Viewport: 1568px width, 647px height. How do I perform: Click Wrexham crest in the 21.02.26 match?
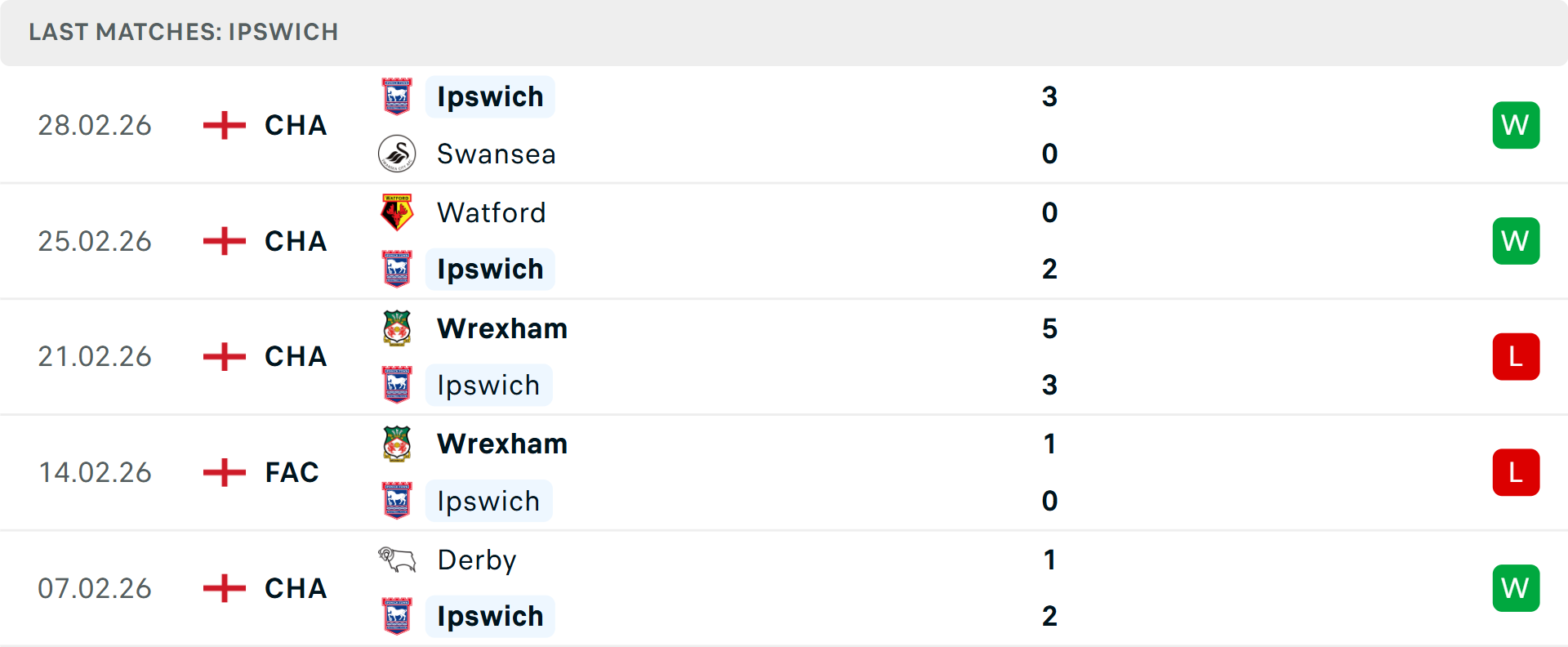[397, 328]
